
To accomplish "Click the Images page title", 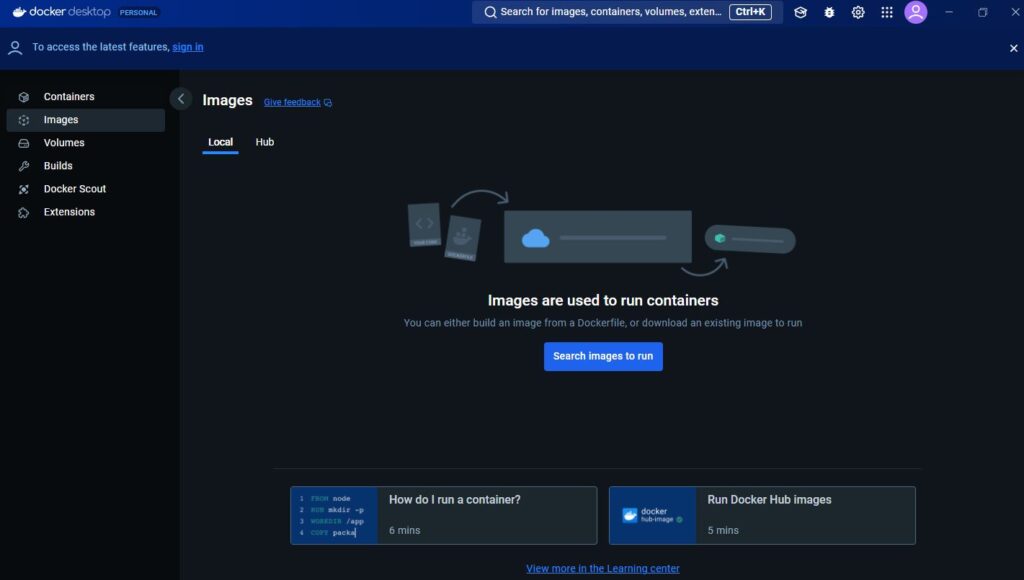I will tap(227, 100).
